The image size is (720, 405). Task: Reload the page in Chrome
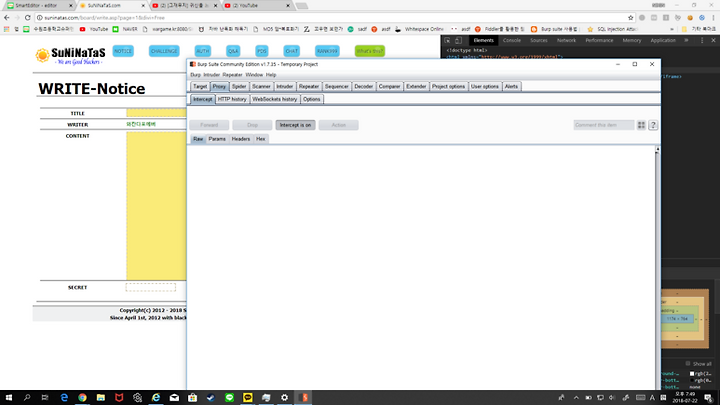[28, 17]
